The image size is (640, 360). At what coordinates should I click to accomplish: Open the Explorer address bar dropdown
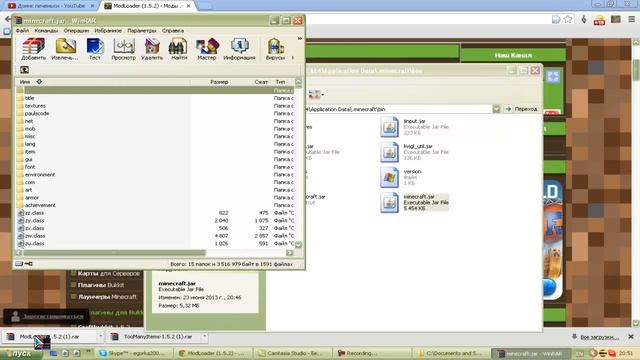click(496, 109)
